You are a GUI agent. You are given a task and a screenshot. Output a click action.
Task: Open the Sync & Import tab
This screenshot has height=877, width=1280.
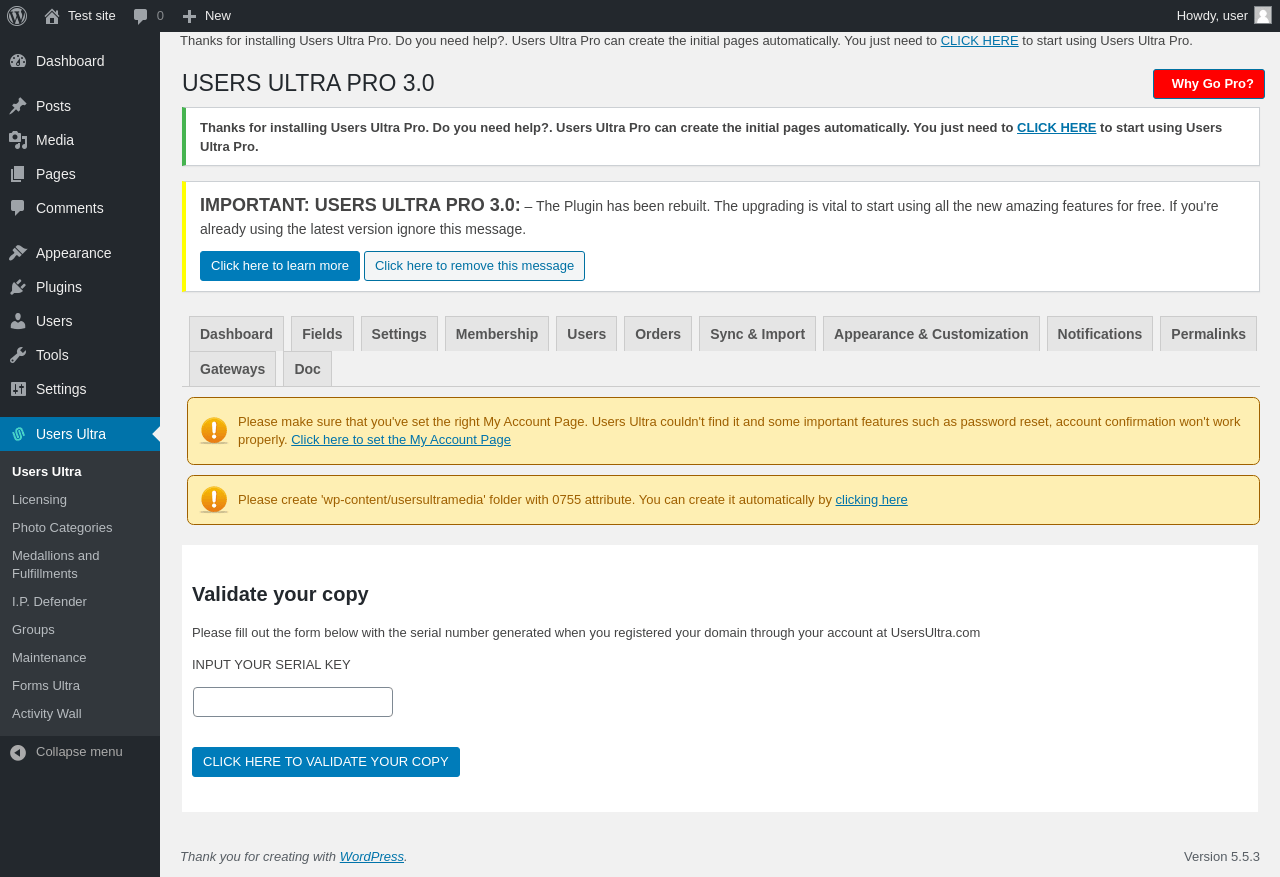coord(757,334)
